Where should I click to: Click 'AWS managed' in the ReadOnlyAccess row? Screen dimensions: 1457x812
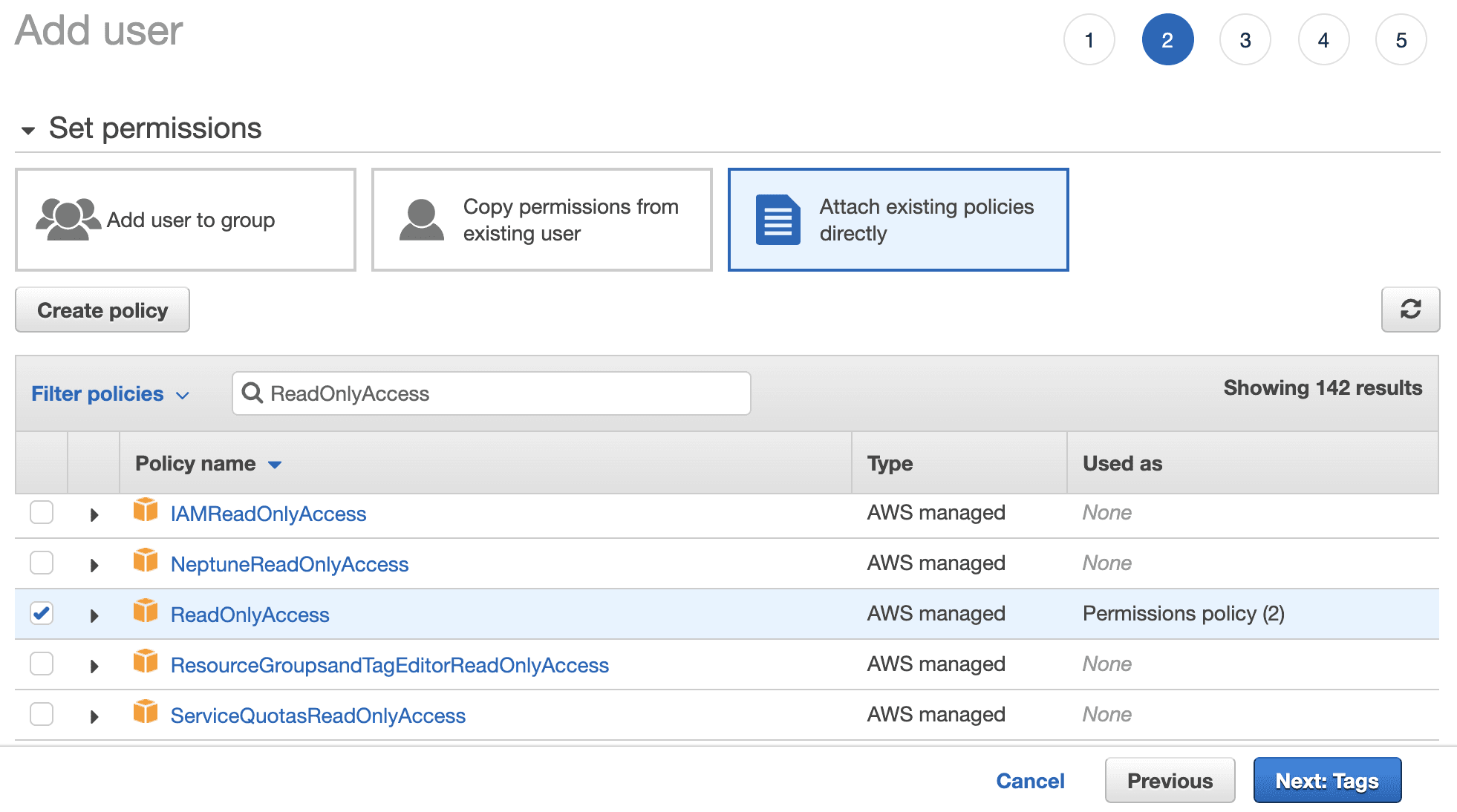tap(936, 613)
